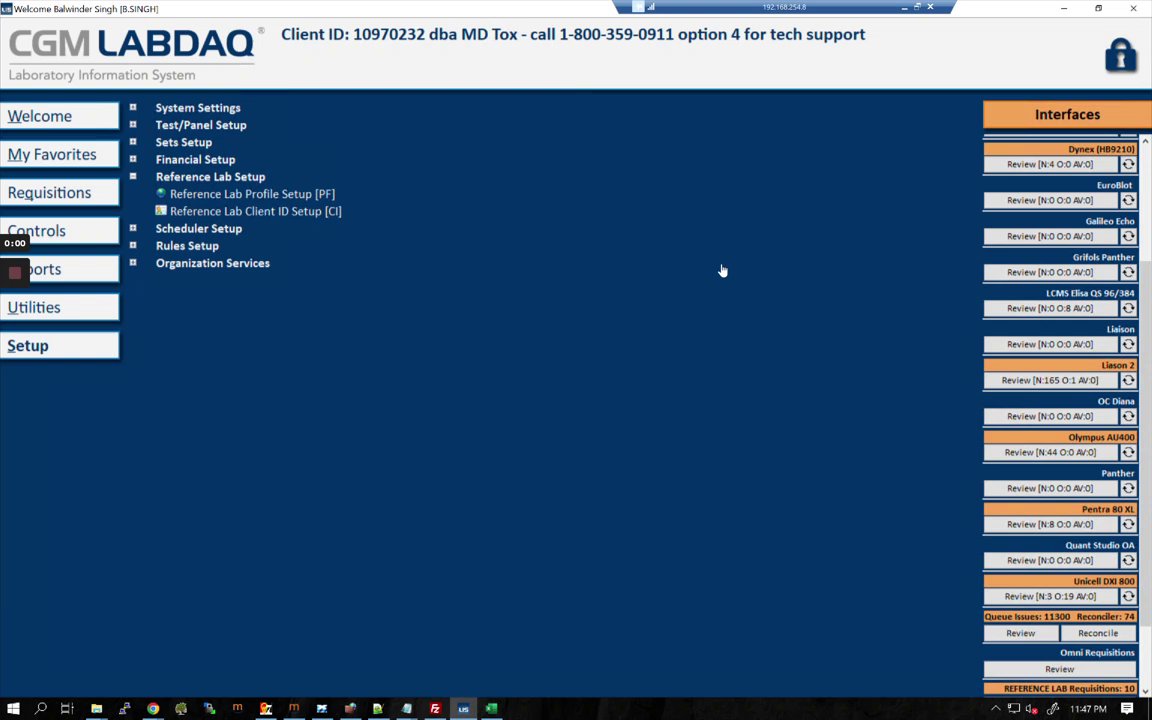Open Olympus AU400 Review [N:44 O:0 AV:0]
This screenshot has width=1152, height=720.
tap(1051, 453)
